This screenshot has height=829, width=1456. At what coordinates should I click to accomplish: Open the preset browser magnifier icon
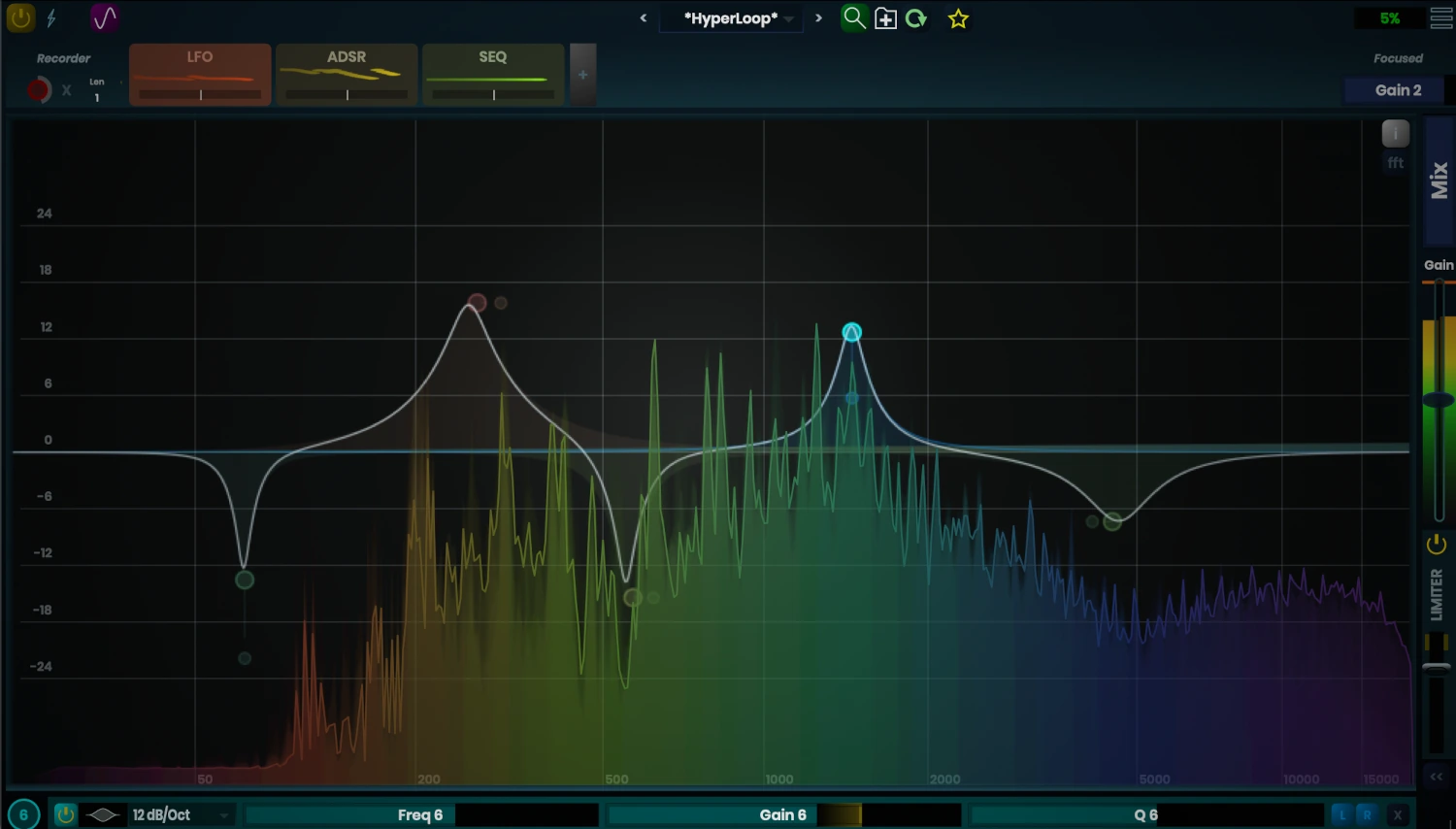(854, 18)
